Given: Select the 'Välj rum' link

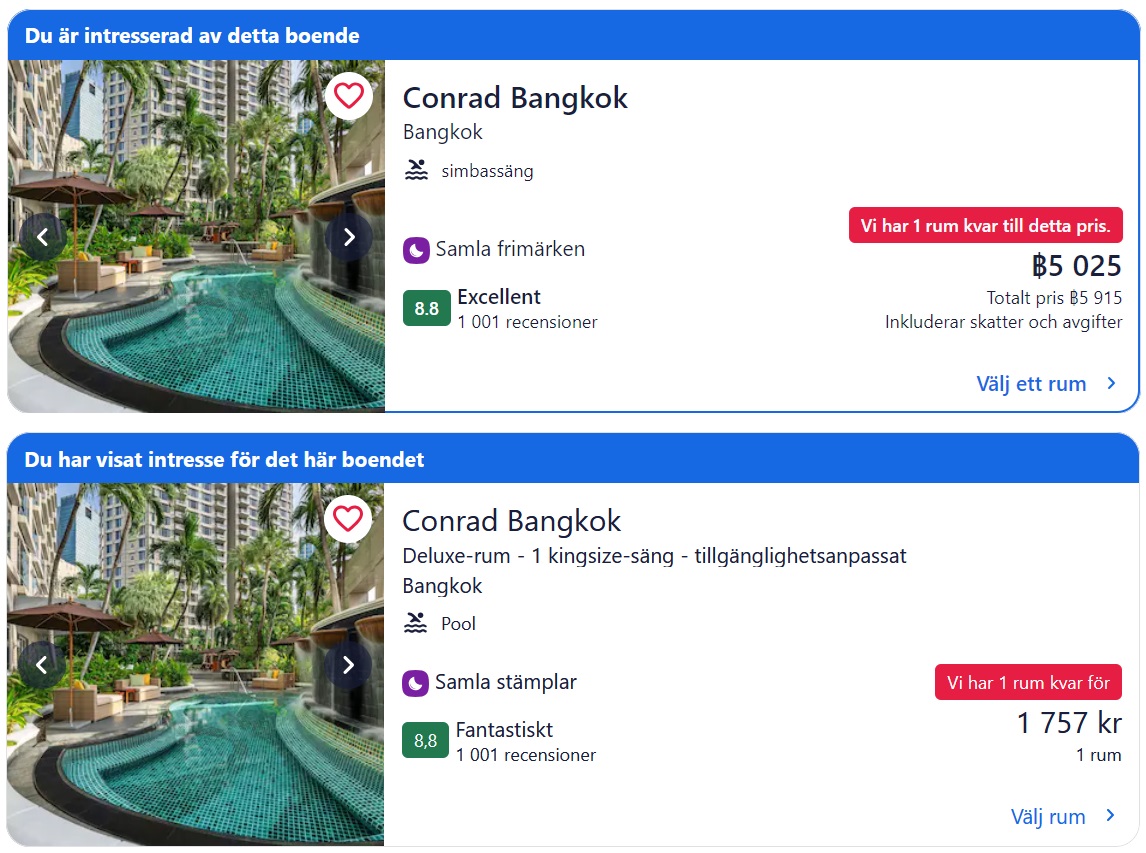Looking at the screenshot, I should (1047, 817).
